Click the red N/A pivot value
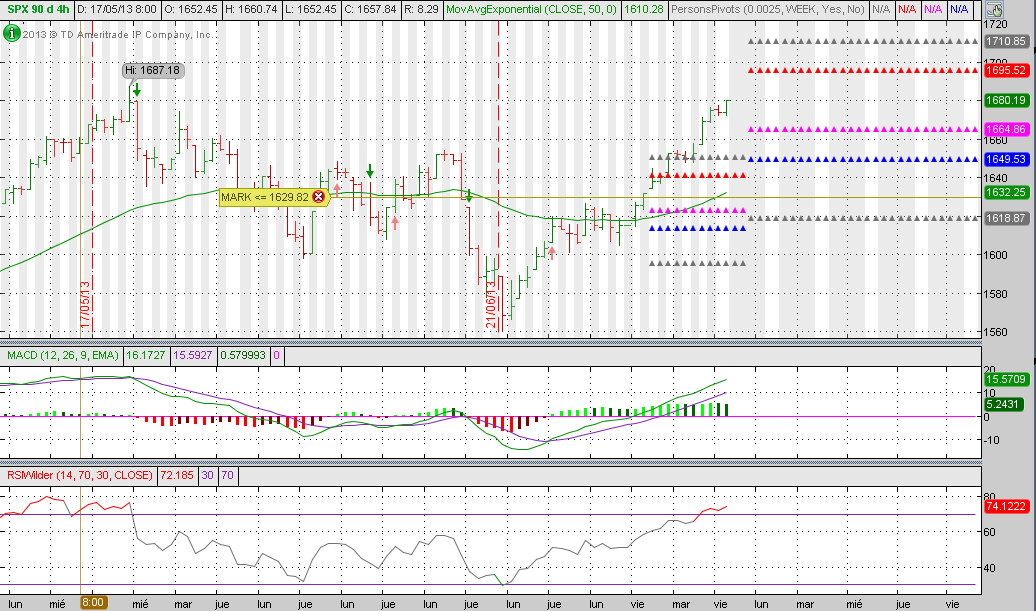Screen dimensions: 1036x611 pos(906,9)
